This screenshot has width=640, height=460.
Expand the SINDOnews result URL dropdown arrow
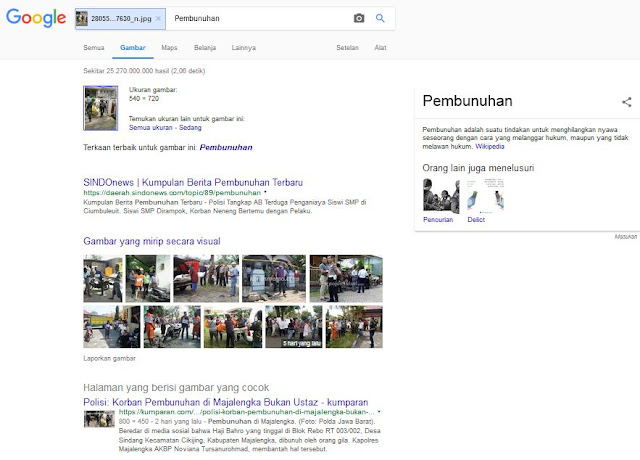pyautogui.click(x=265, y=192)
